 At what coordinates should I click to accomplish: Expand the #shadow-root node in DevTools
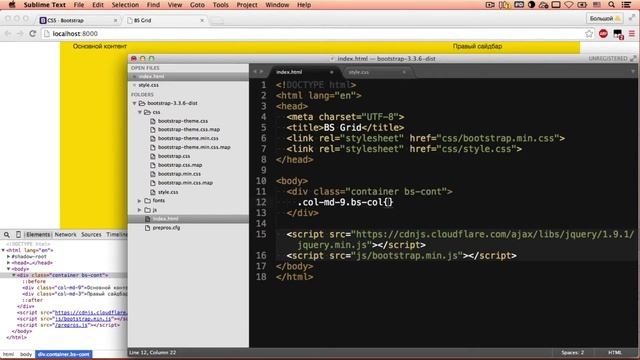9,257
